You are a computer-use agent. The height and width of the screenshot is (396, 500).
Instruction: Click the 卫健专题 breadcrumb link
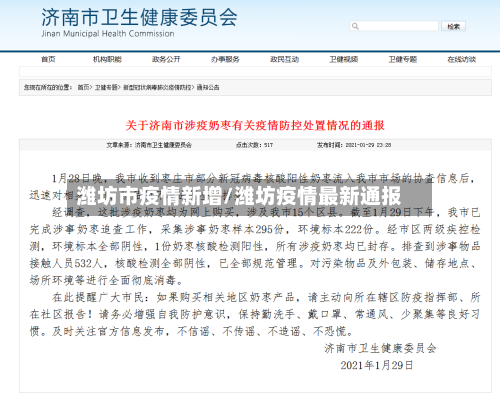pyautogui.click(x=106, y=87)
